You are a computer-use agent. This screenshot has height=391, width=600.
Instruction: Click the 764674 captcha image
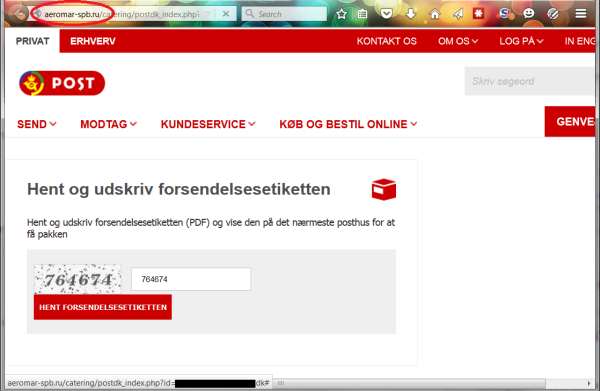click(78, 279)
